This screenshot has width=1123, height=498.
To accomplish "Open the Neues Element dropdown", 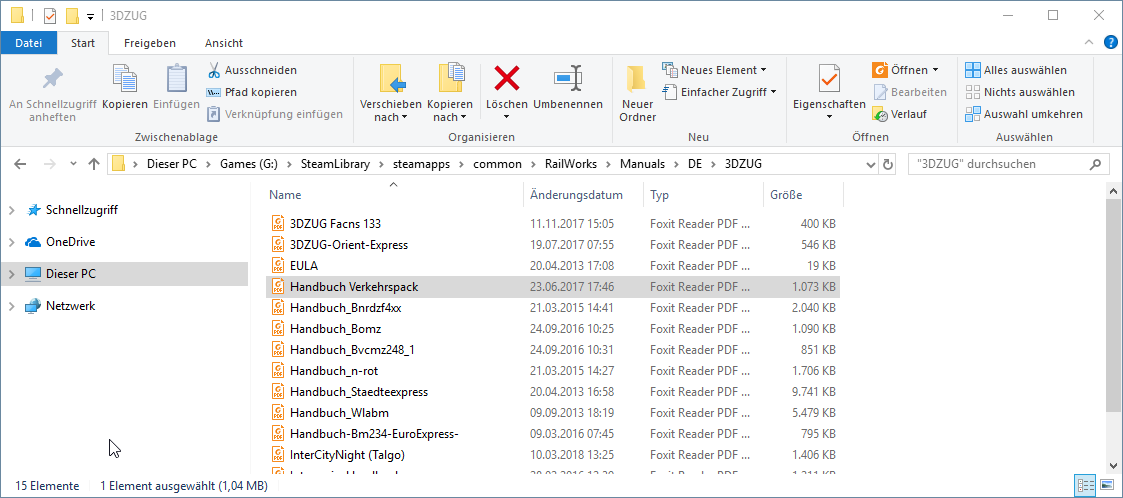I will 715,70.
